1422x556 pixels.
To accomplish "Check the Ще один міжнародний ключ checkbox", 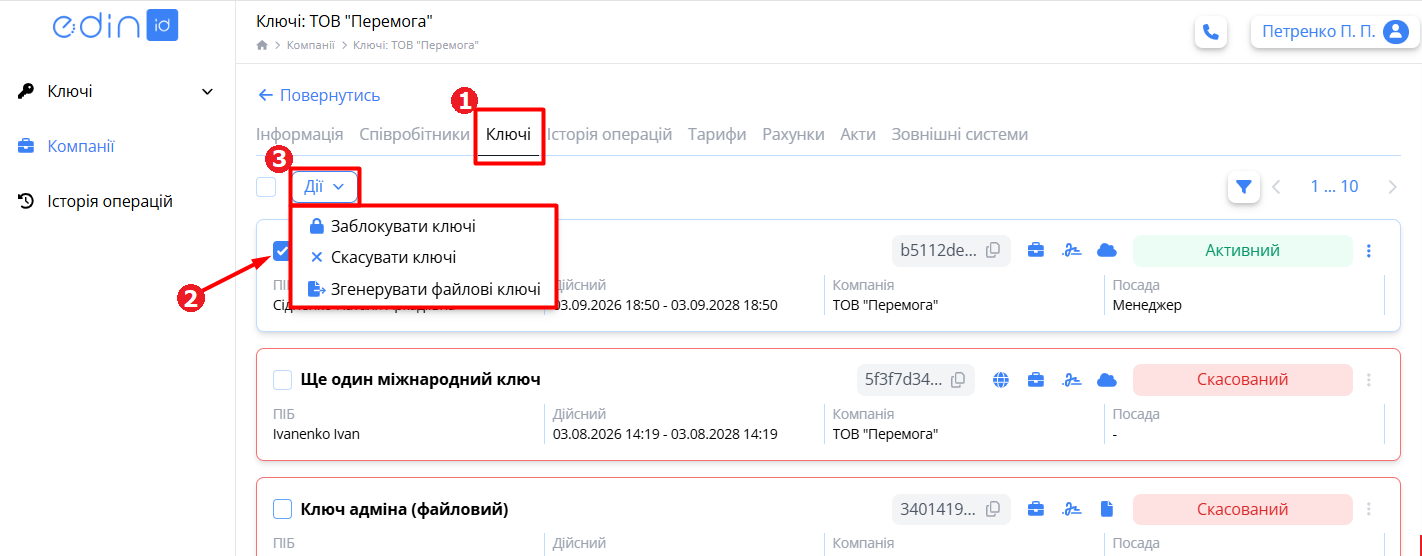I will click(x=282, y=380).
